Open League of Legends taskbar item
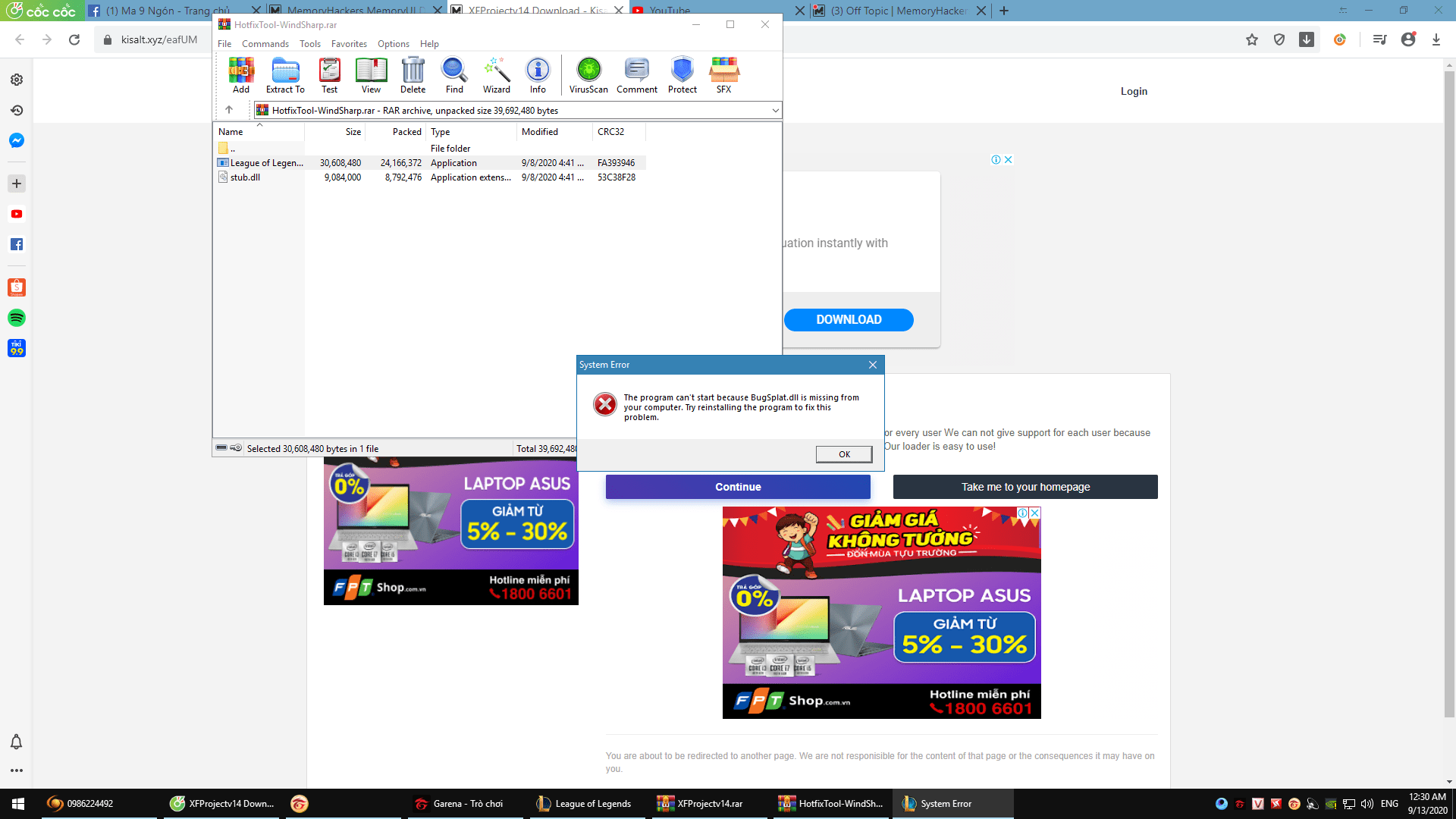Viewport: 1456px width, 819px height. (587, 804)
